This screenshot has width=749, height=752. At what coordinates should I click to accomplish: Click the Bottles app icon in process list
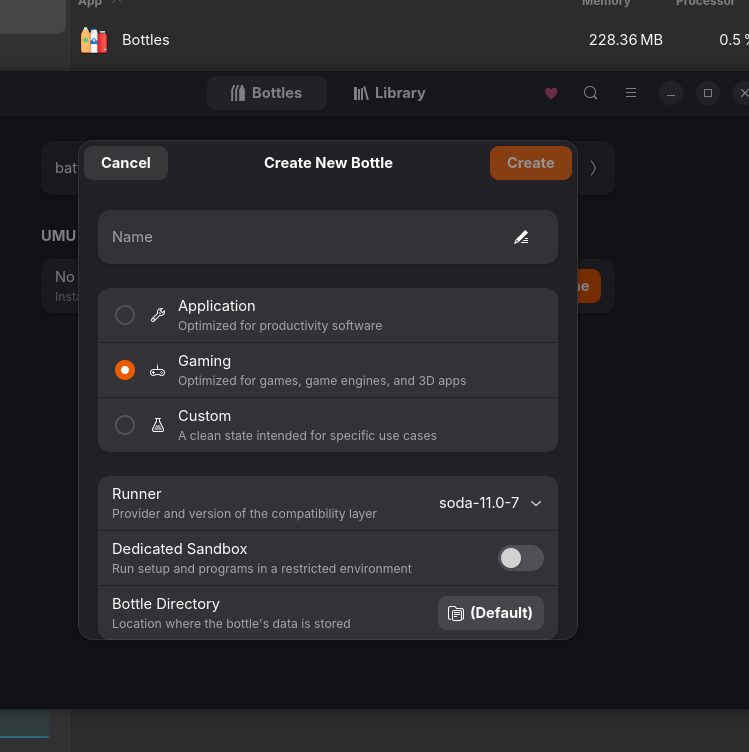tap(94, 40)
